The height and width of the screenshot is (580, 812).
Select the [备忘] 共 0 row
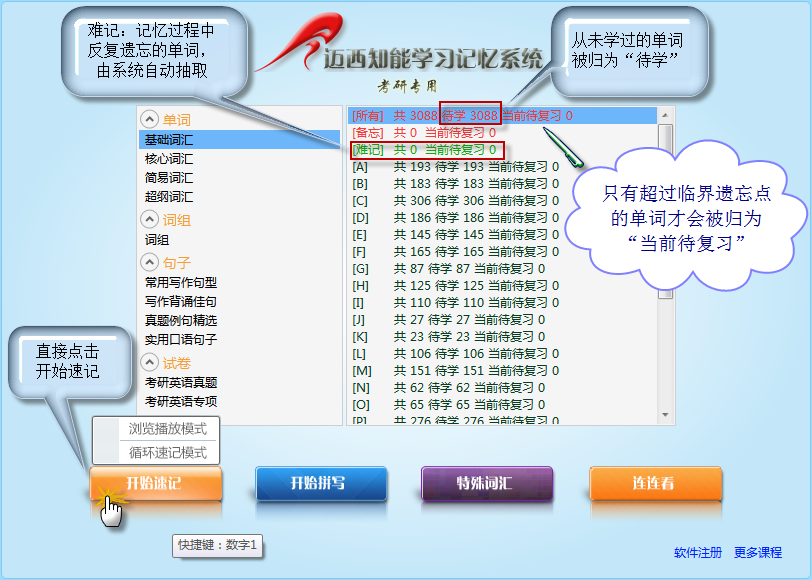502,133
